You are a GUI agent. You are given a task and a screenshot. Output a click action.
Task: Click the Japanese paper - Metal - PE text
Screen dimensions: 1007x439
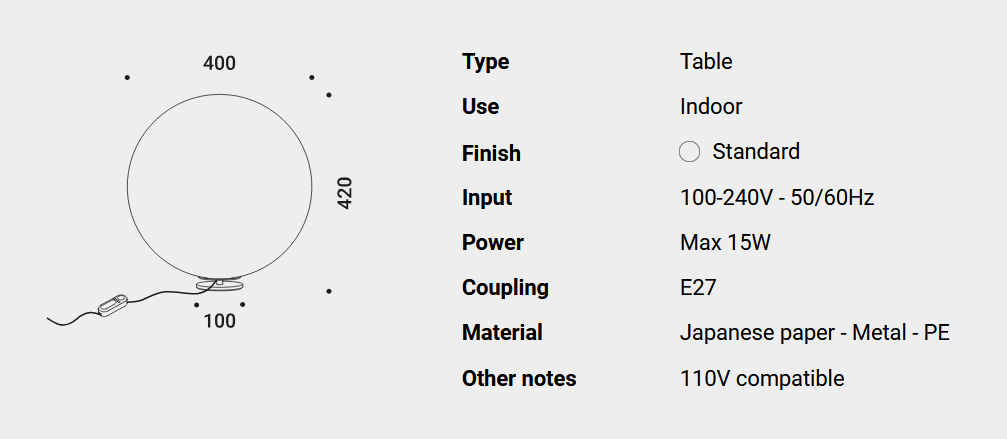[815, 333]
